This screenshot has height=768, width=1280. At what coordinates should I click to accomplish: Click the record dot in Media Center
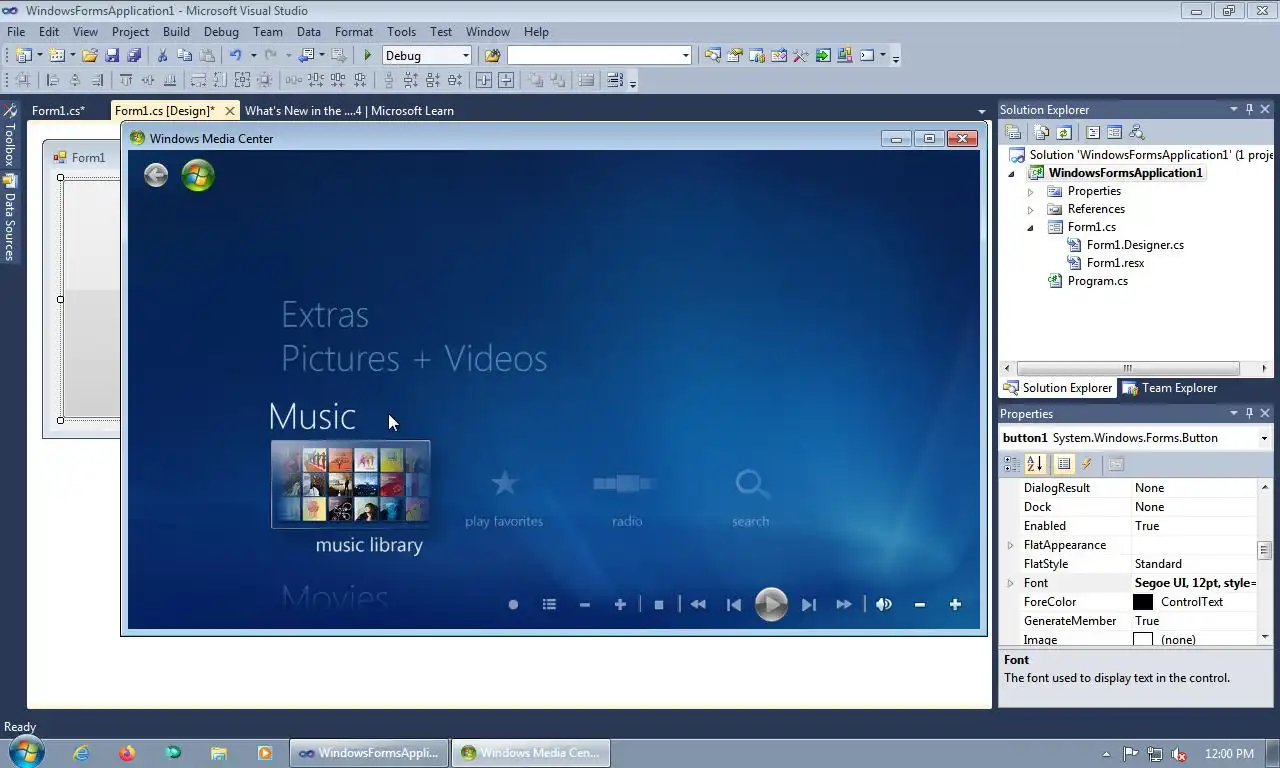pyautogui.click(x=513, y=604)
